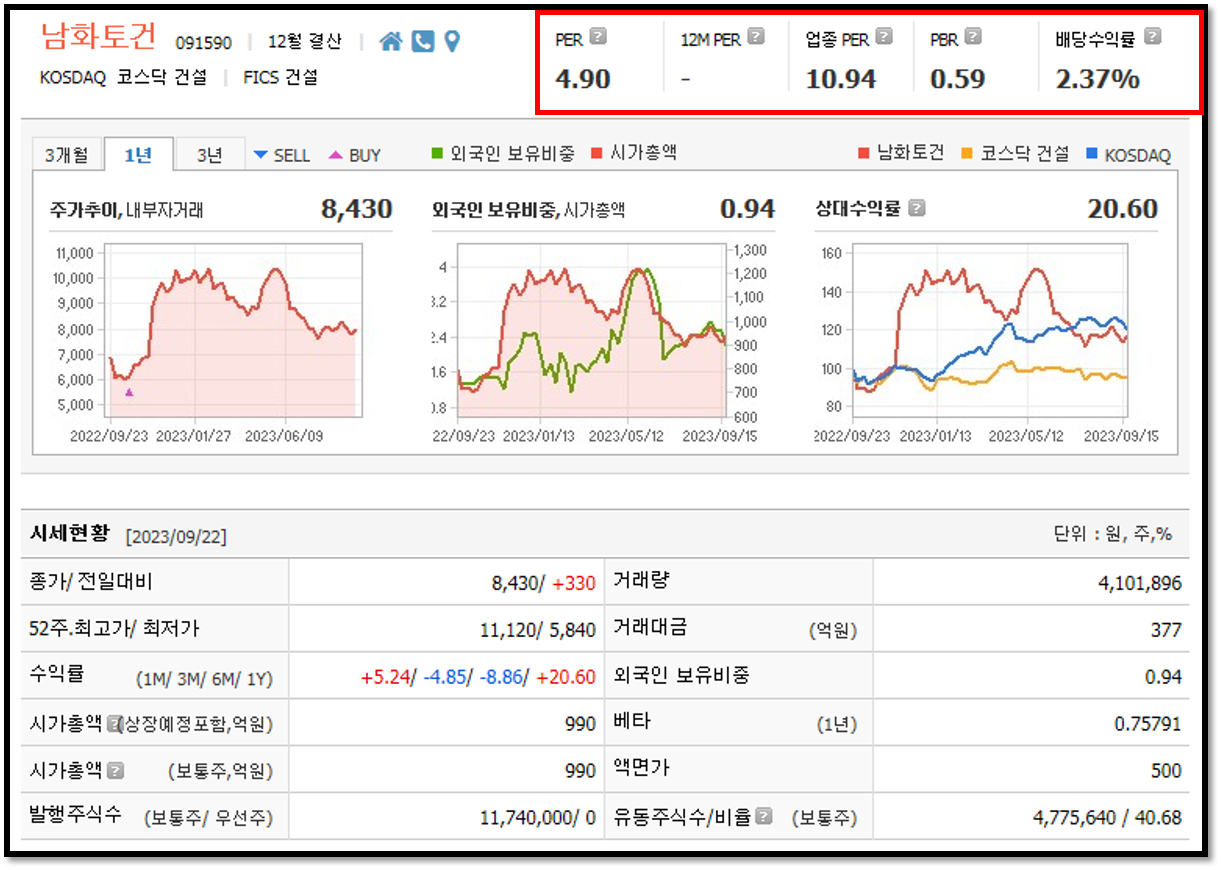Open the help icon beside 상대수익률 chart title

pyautogui.click(x=917, y=209)
